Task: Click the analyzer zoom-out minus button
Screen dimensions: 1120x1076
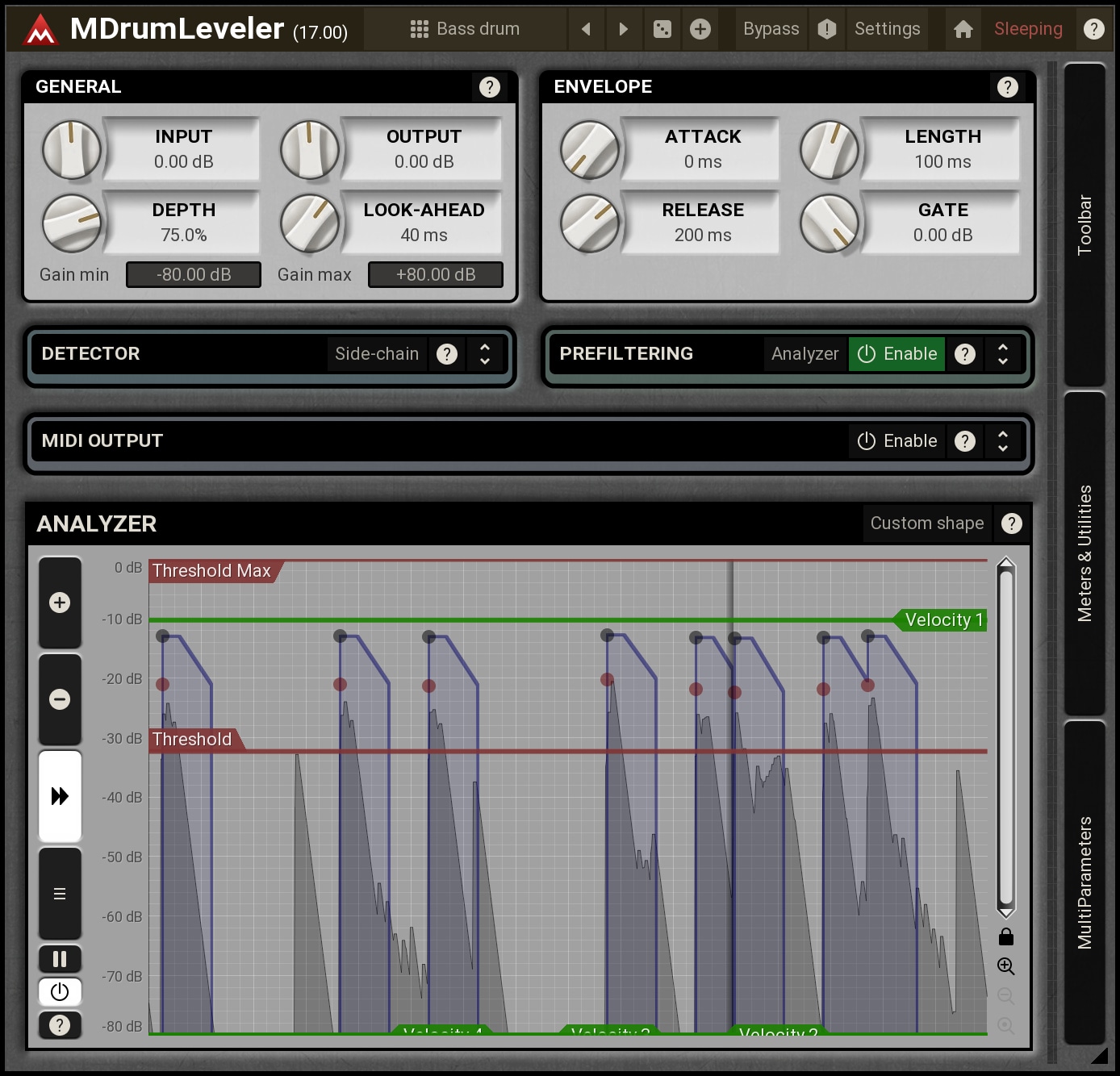Action: pos(60,699)
